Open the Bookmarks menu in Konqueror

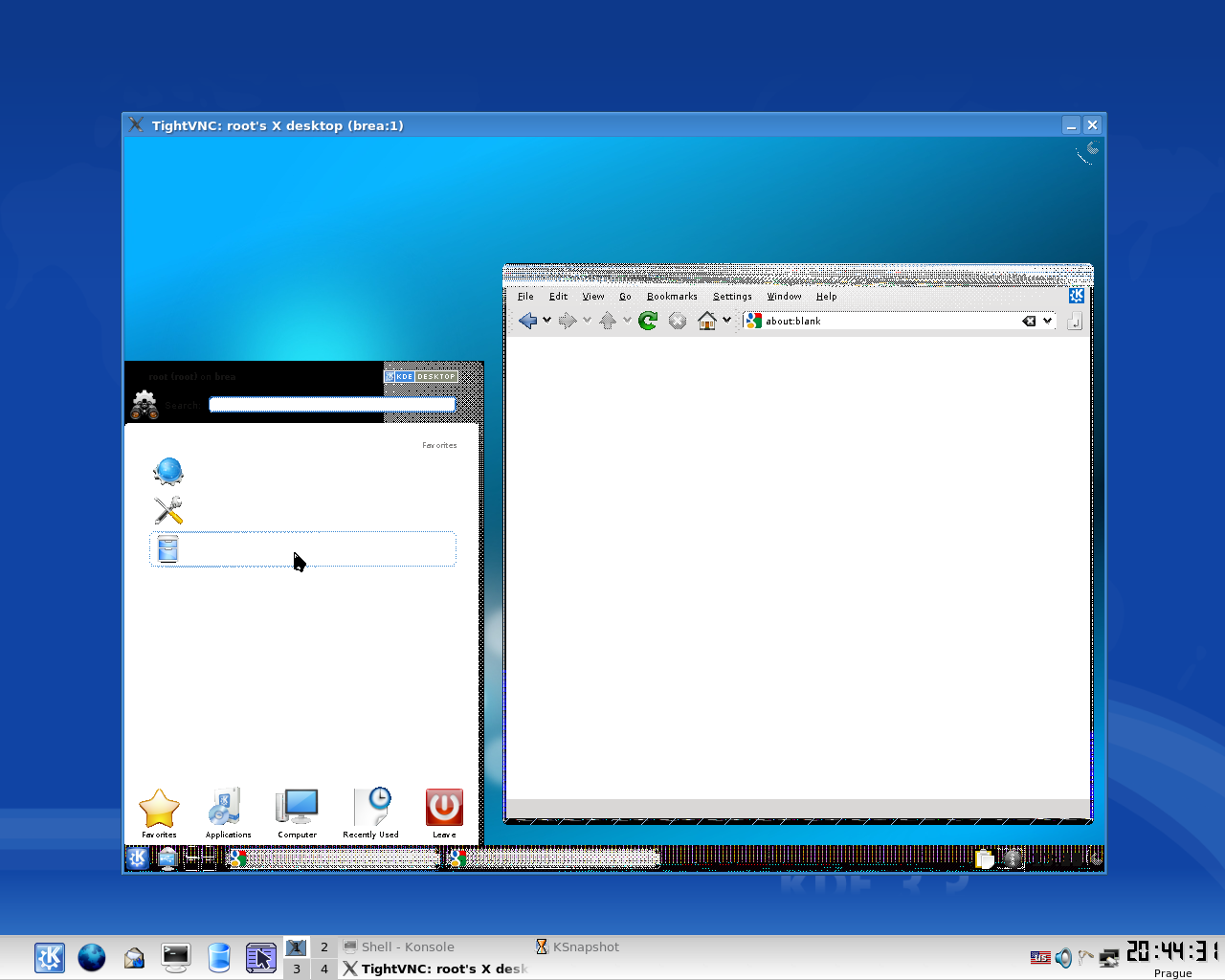672,297
